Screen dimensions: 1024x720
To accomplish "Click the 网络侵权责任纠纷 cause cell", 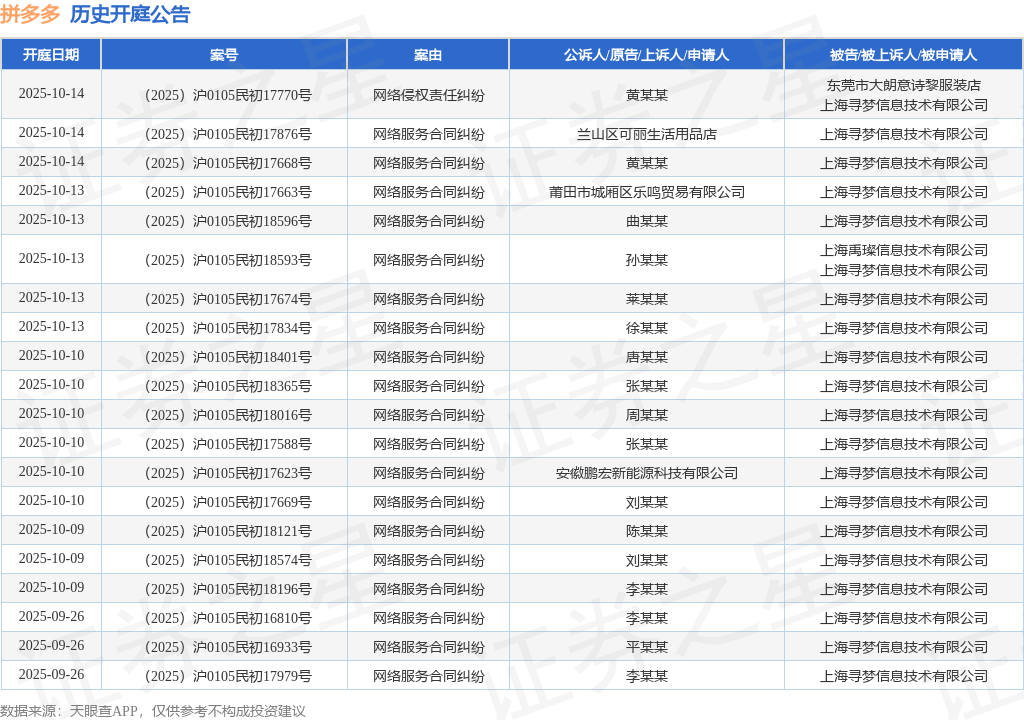I will click(x=428, y=95).
